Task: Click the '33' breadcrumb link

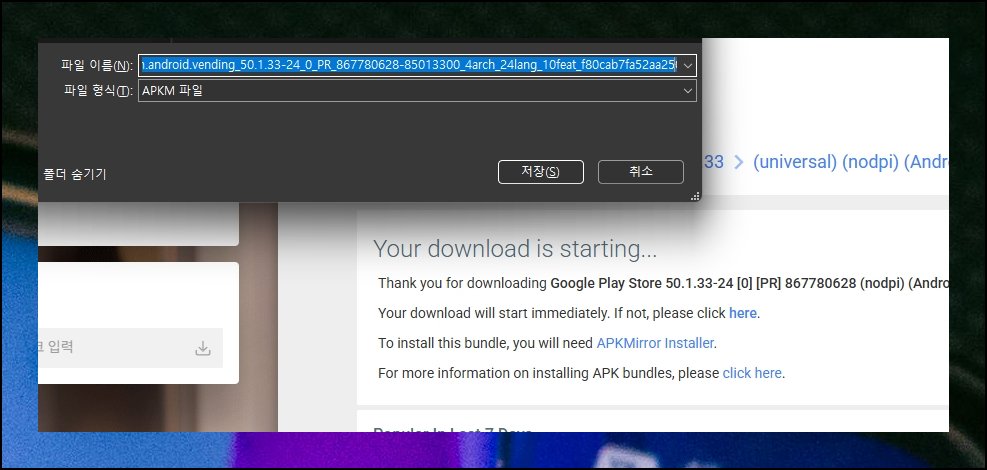Action: 713,162
